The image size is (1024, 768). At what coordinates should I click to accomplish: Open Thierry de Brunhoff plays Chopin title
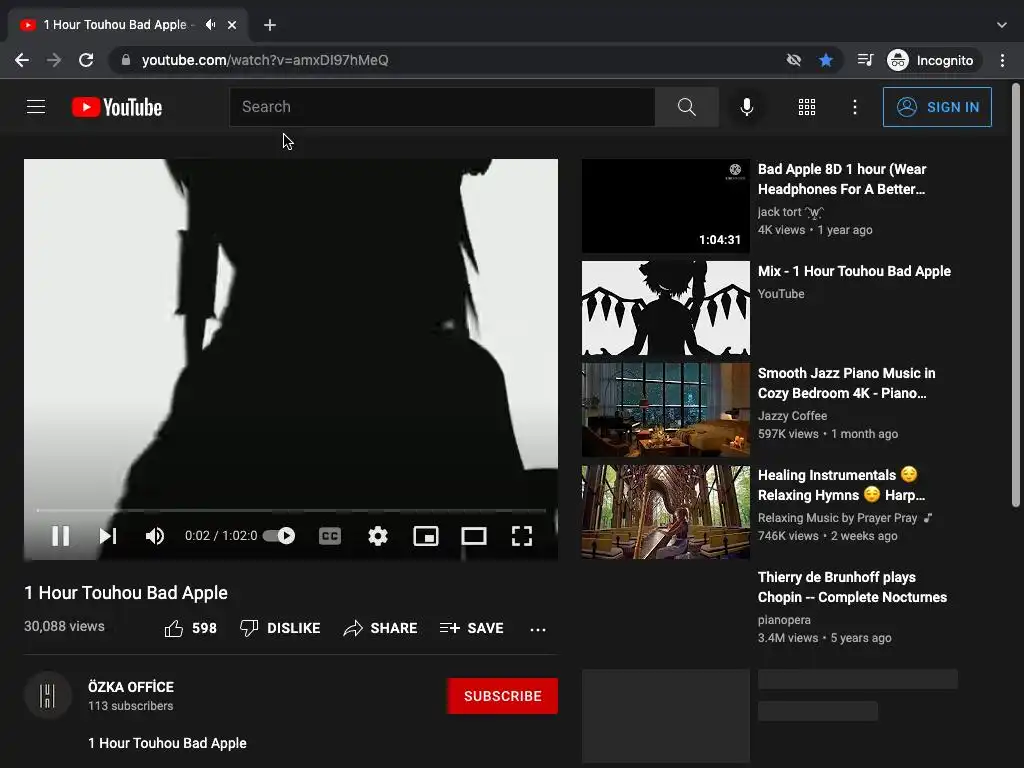(x=852, y=587)
